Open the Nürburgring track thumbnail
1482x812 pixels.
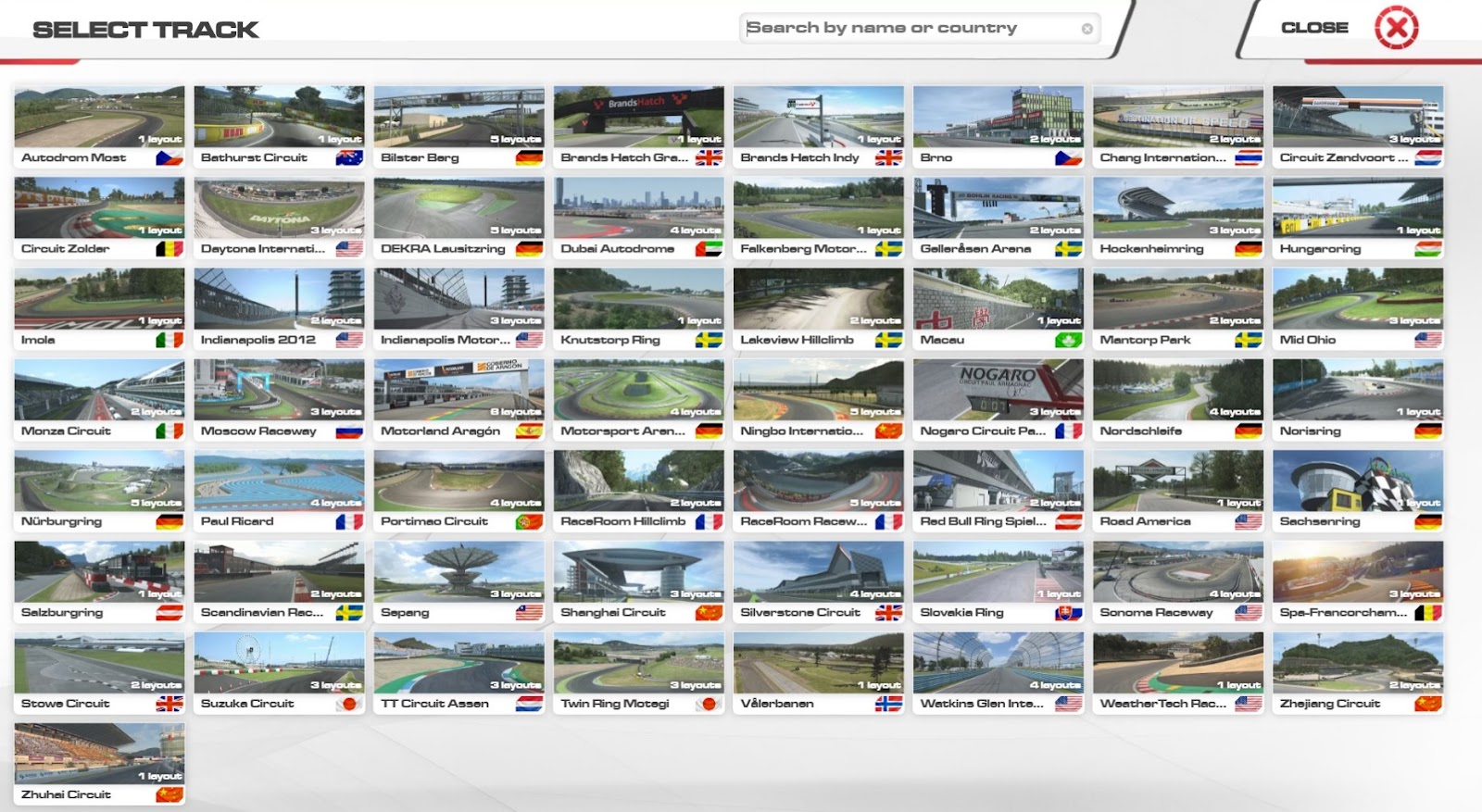click(100, 480)
